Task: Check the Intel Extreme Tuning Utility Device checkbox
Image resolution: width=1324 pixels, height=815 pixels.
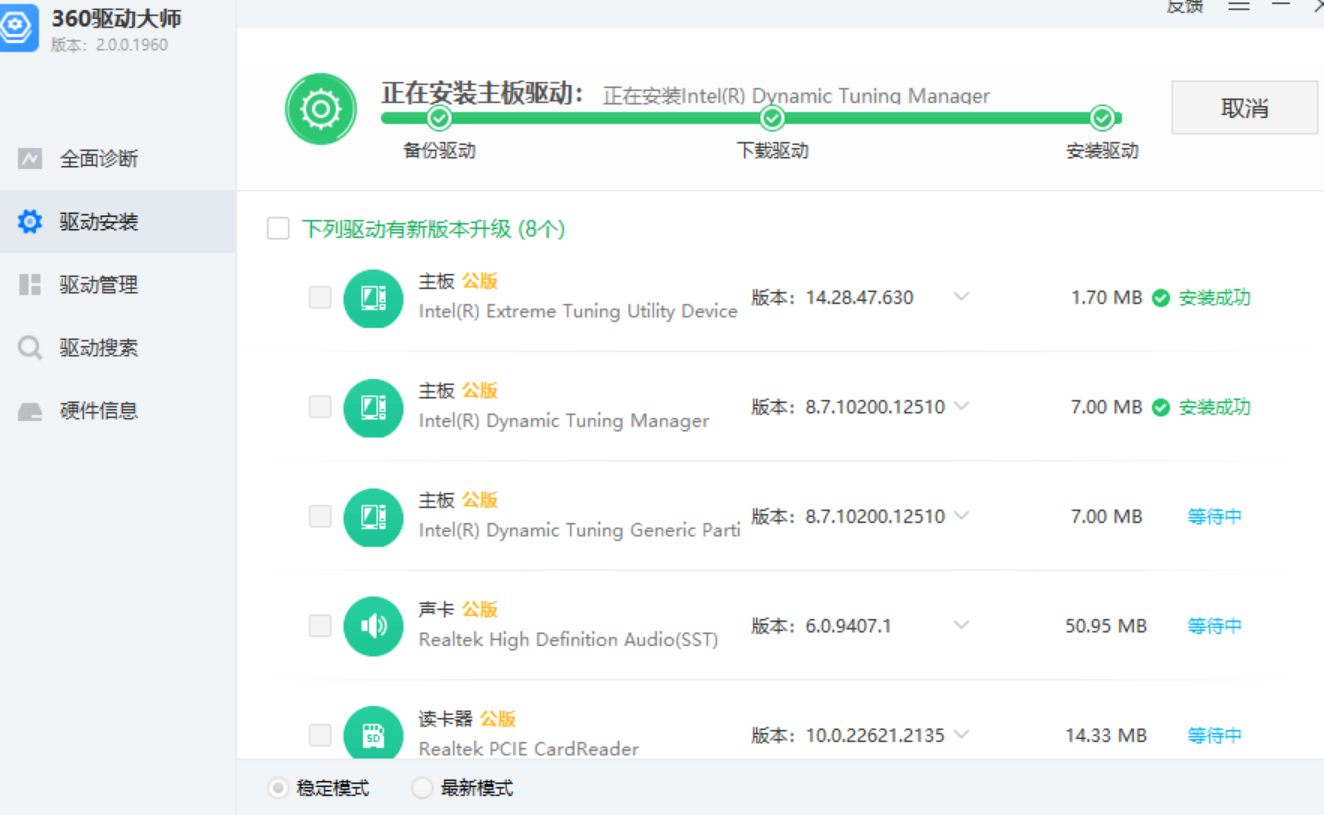Action: coord(320,297)
